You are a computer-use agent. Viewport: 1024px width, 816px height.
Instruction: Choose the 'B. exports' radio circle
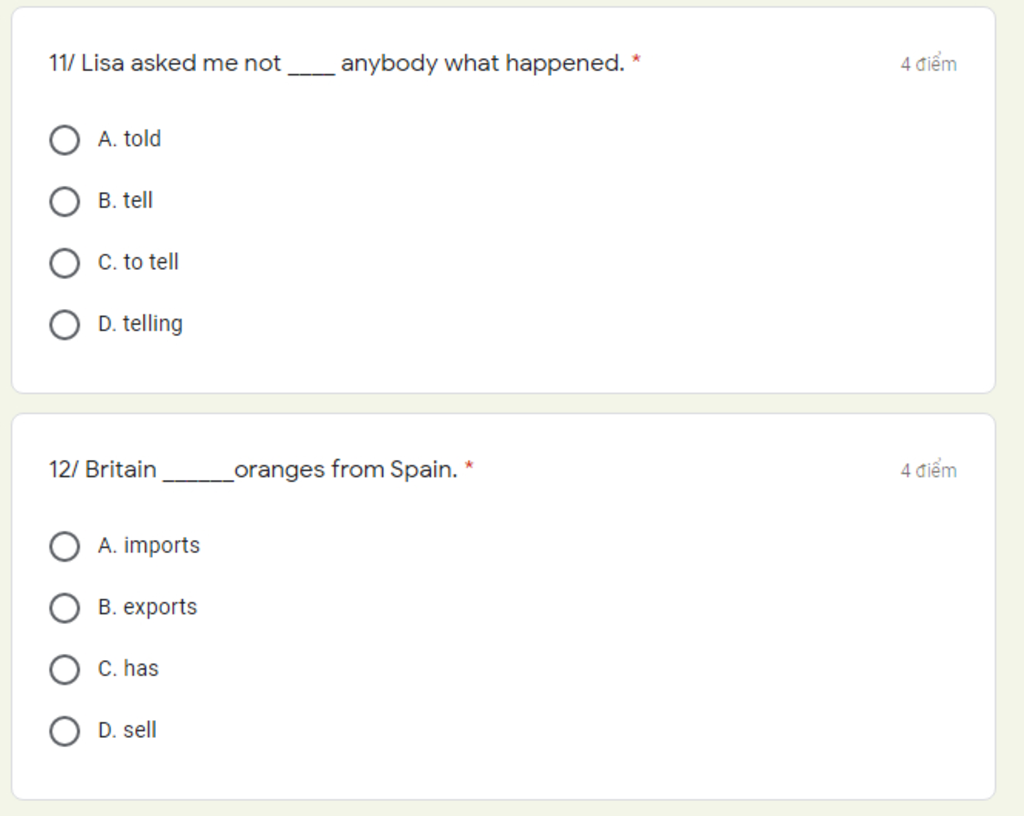click(x=64, y=608)
